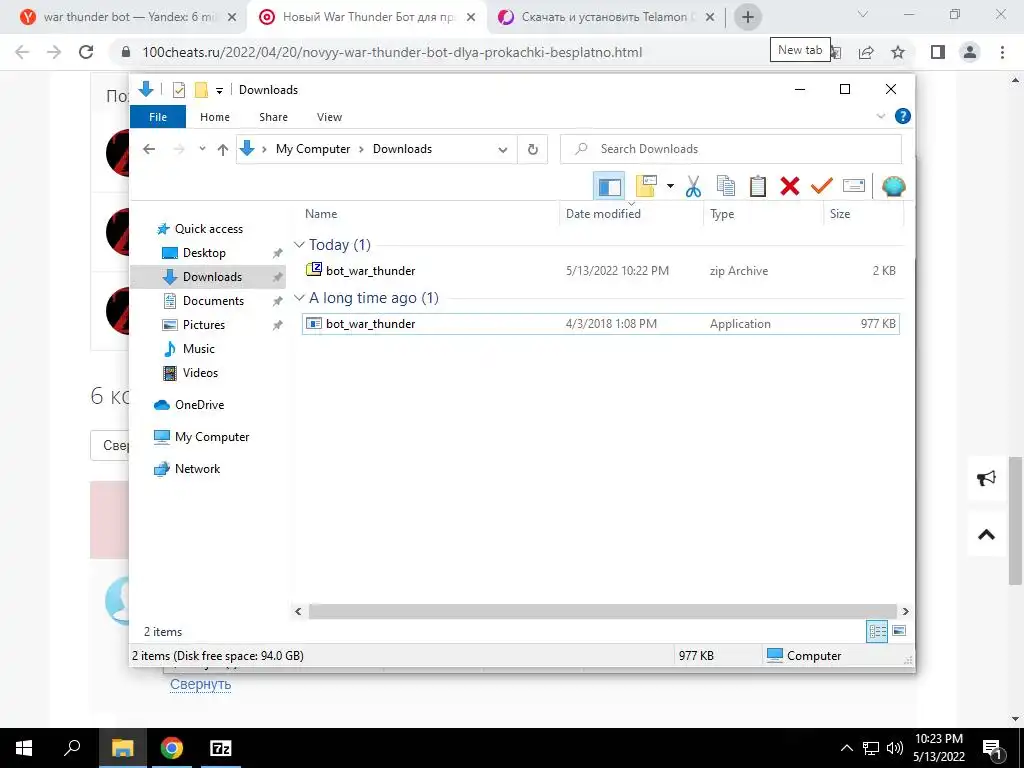Go back in Explorer navigation
The image size is (1024, 768).
[149, 149]
